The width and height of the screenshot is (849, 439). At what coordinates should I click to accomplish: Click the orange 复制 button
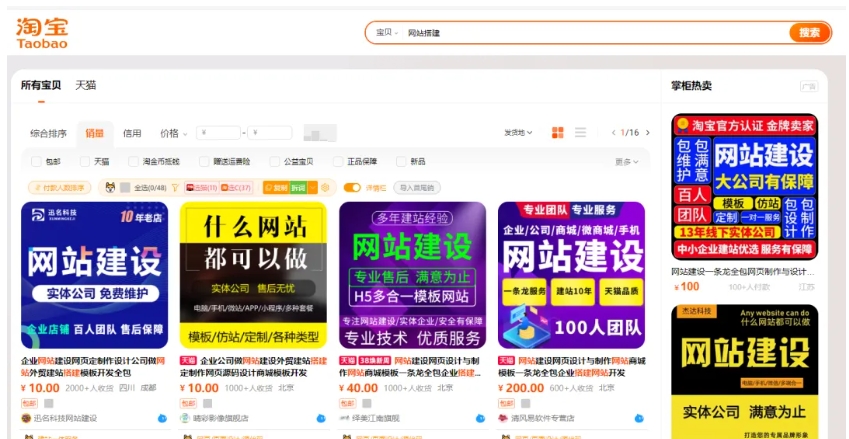point(276,188)
